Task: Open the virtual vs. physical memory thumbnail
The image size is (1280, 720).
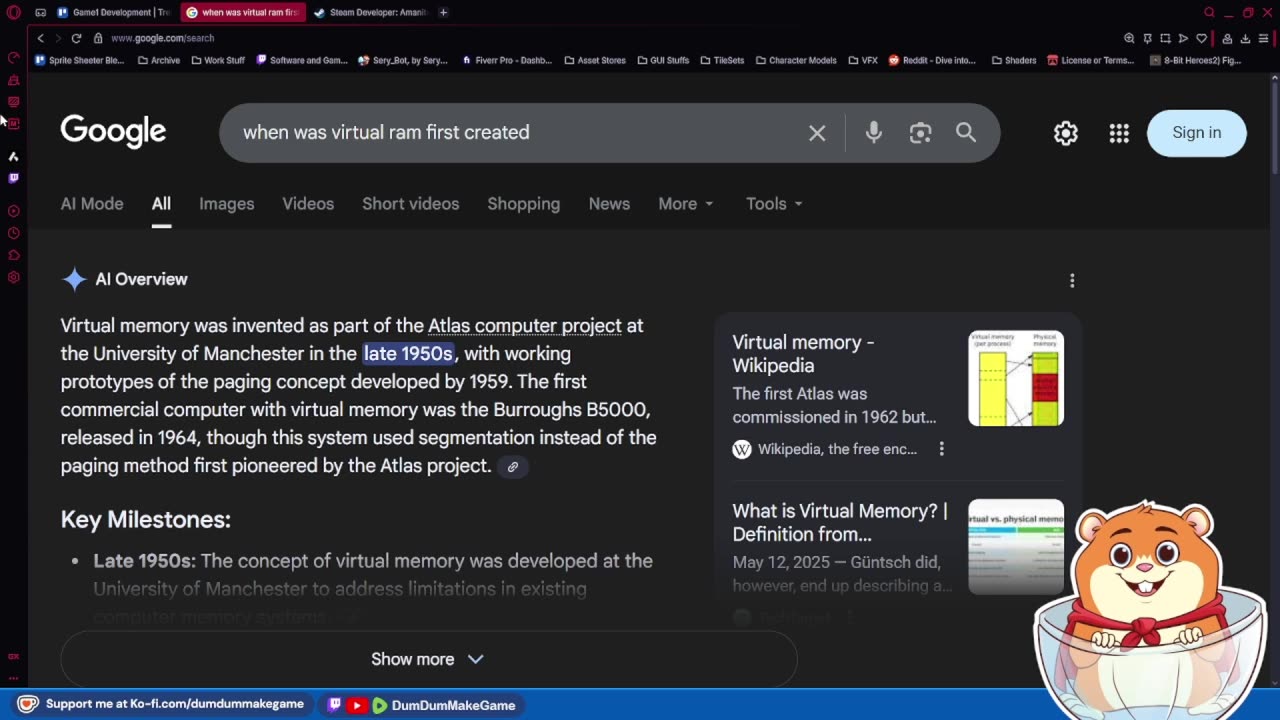Action: 1016,546
